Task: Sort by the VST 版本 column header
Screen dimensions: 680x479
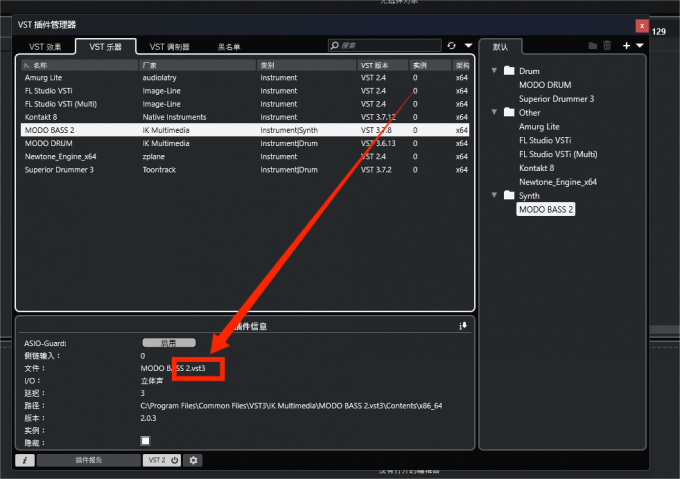Action: (x=383, y=65)
